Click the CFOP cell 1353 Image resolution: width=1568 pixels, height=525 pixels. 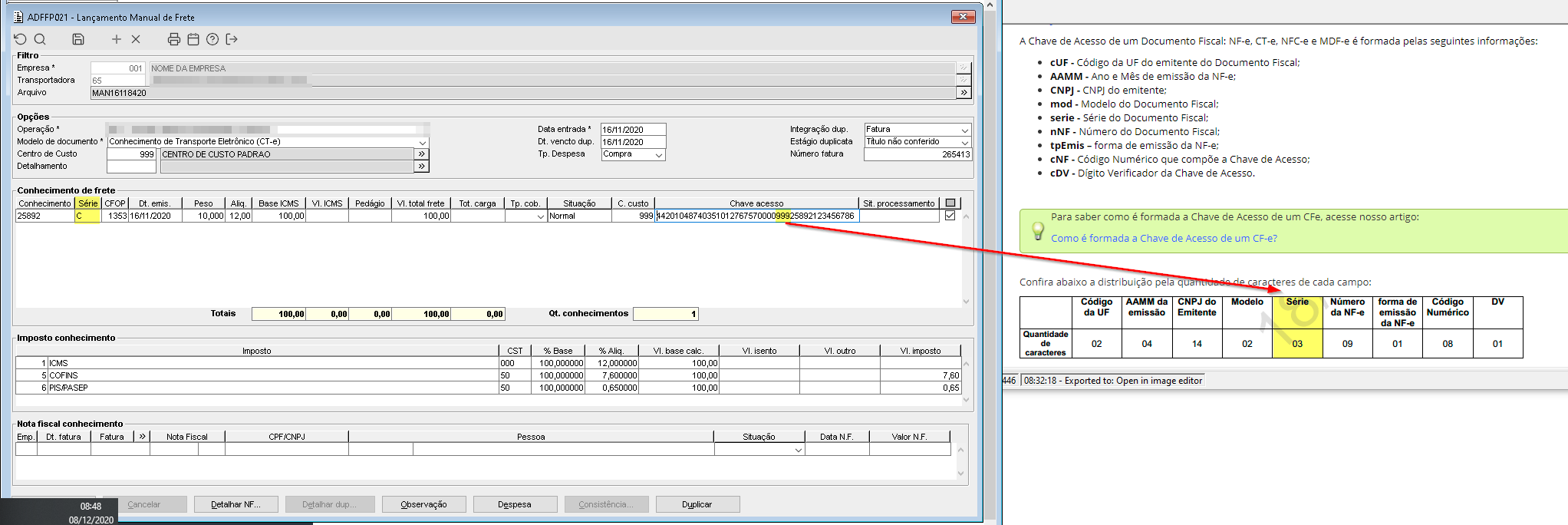pos(115,216)
